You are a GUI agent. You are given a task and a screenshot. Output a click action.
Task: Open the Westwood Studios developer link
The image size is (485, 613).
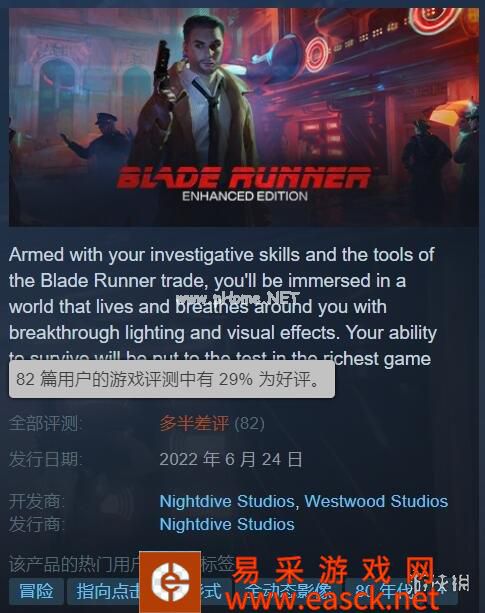(x=376, y=501)
